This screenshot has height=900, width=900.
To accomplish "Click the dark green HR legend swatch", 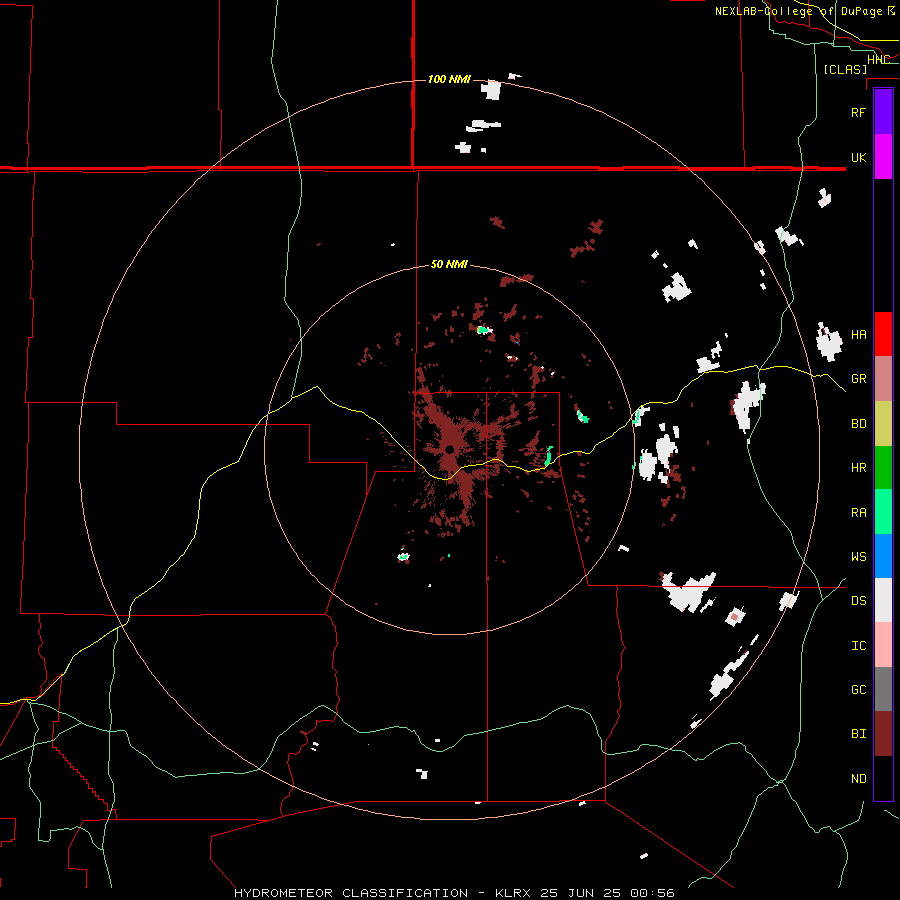I will (x=883, y=468).
